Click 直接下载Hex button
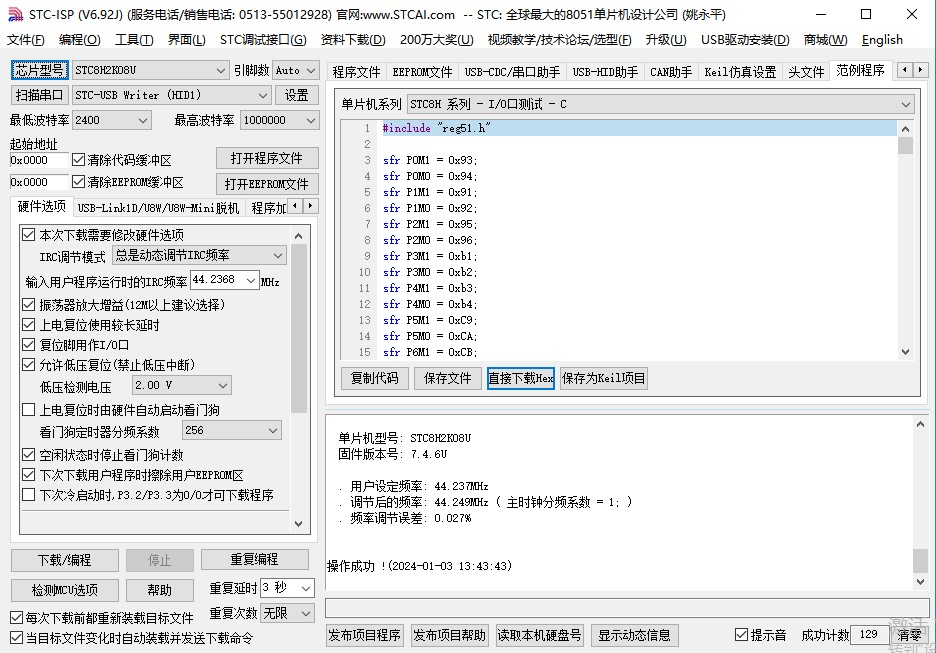Viewport: 936px width, 653px height. click(x=521, y=378)
